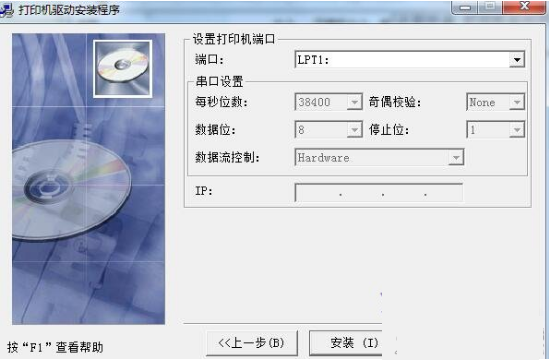549x360 pixels.
Task: Start installation with the 安装(I) button
Action: tap(346, 343)
